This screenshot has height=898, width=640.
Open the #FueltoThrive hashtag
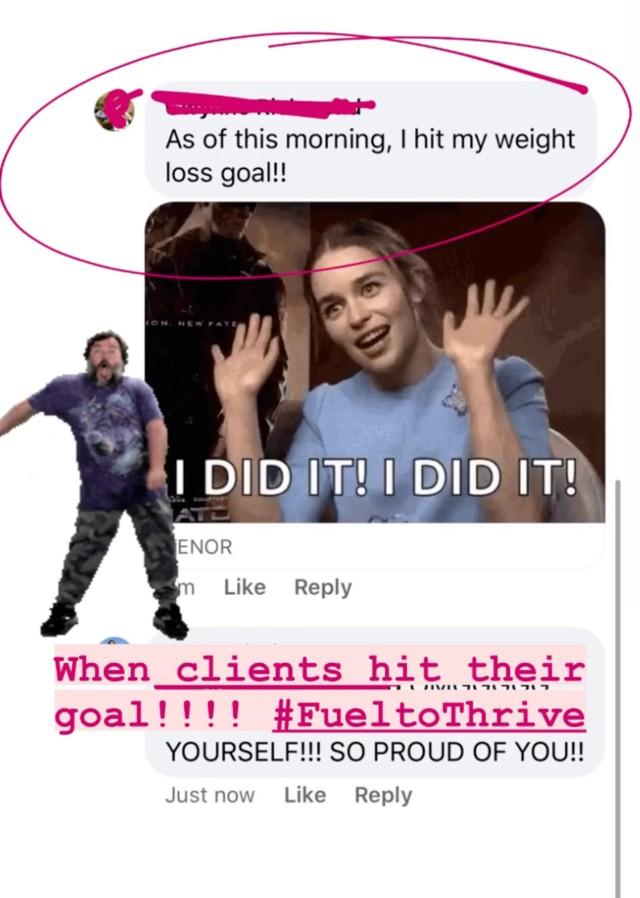click(429, 716)
